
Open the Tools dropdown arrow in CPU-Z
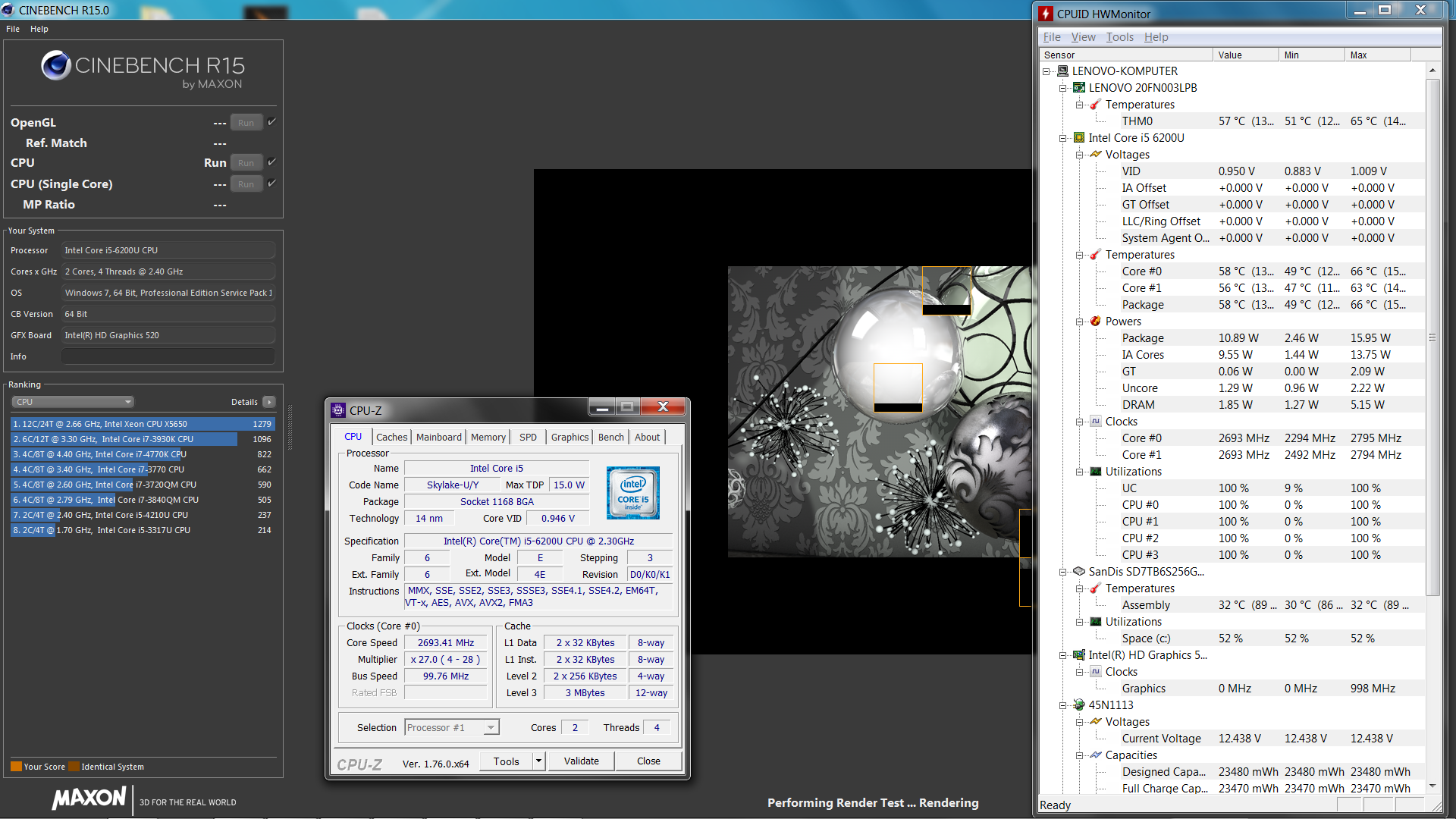[x=538, y=761]
